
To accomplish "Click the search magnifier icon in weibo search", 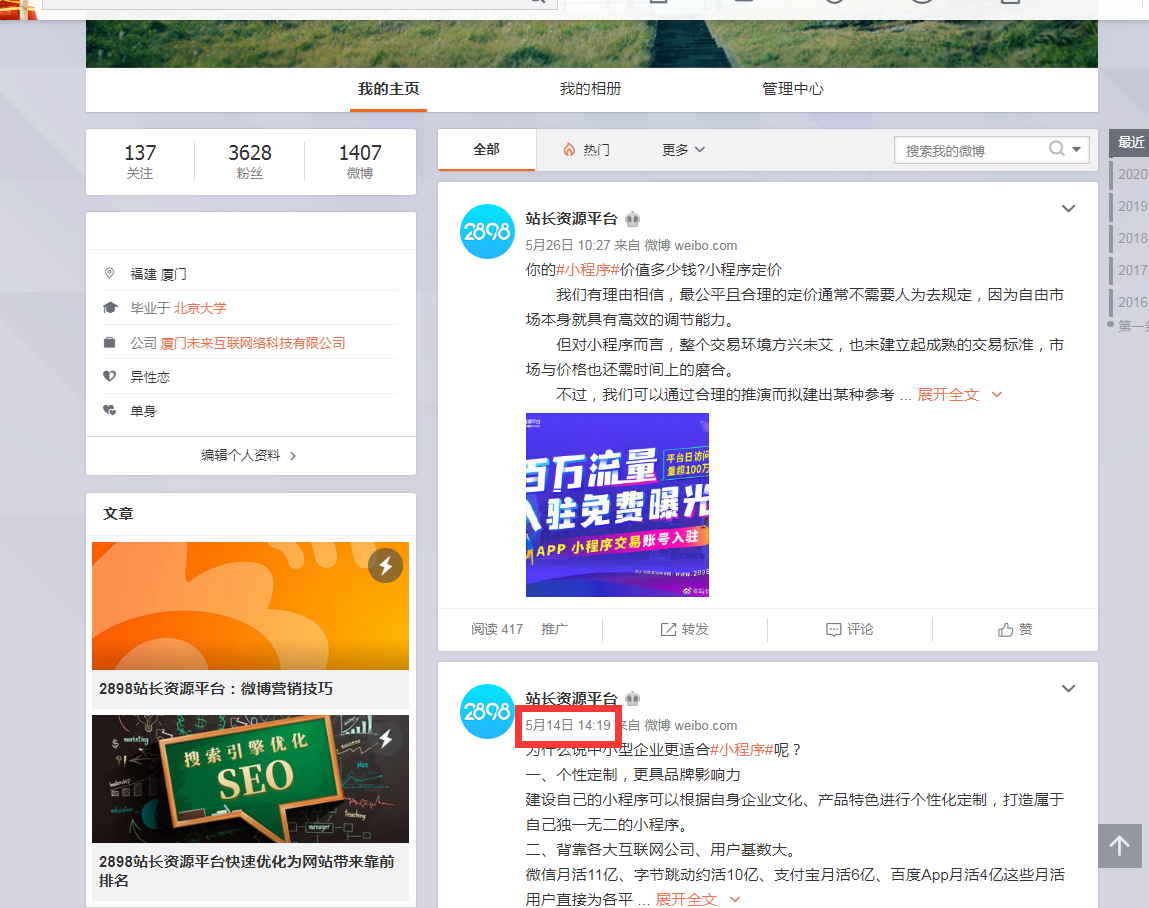I will 1057,150.
